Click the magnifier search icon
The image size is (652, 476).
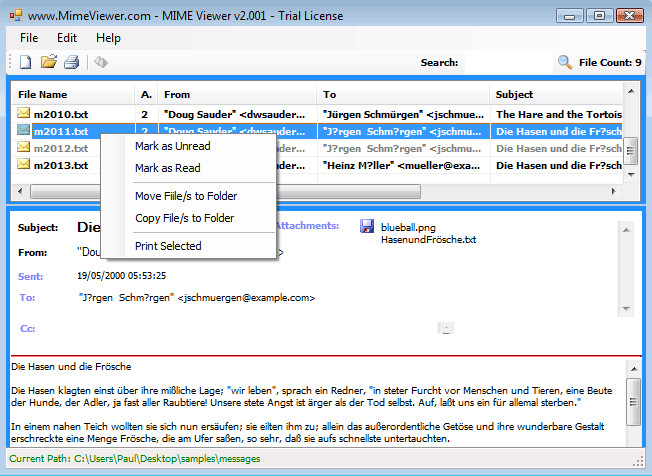coord(564,62)
